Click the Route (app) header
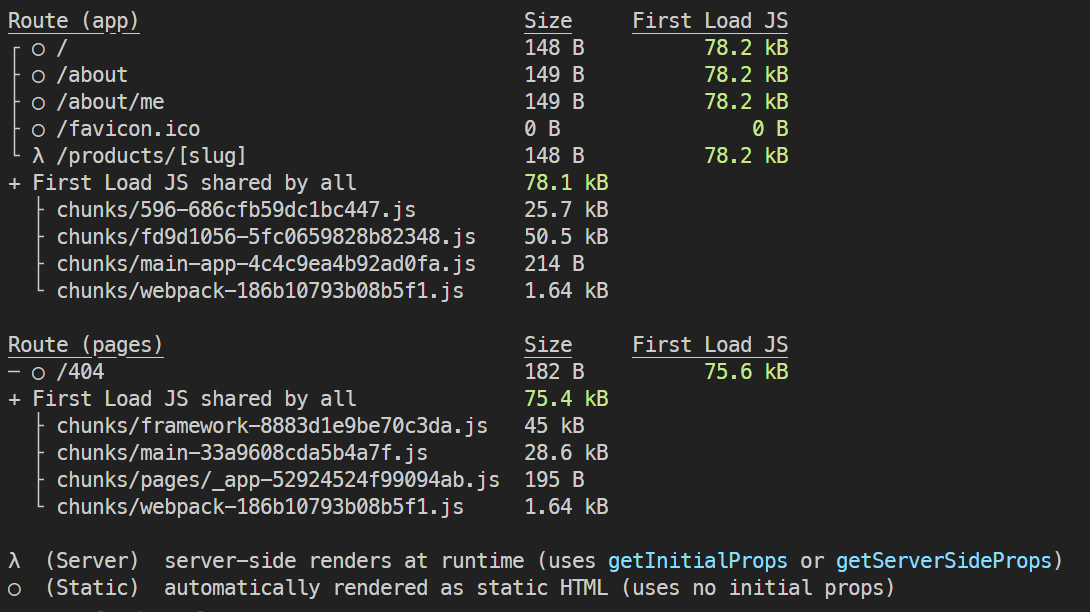 click(74, 22)
